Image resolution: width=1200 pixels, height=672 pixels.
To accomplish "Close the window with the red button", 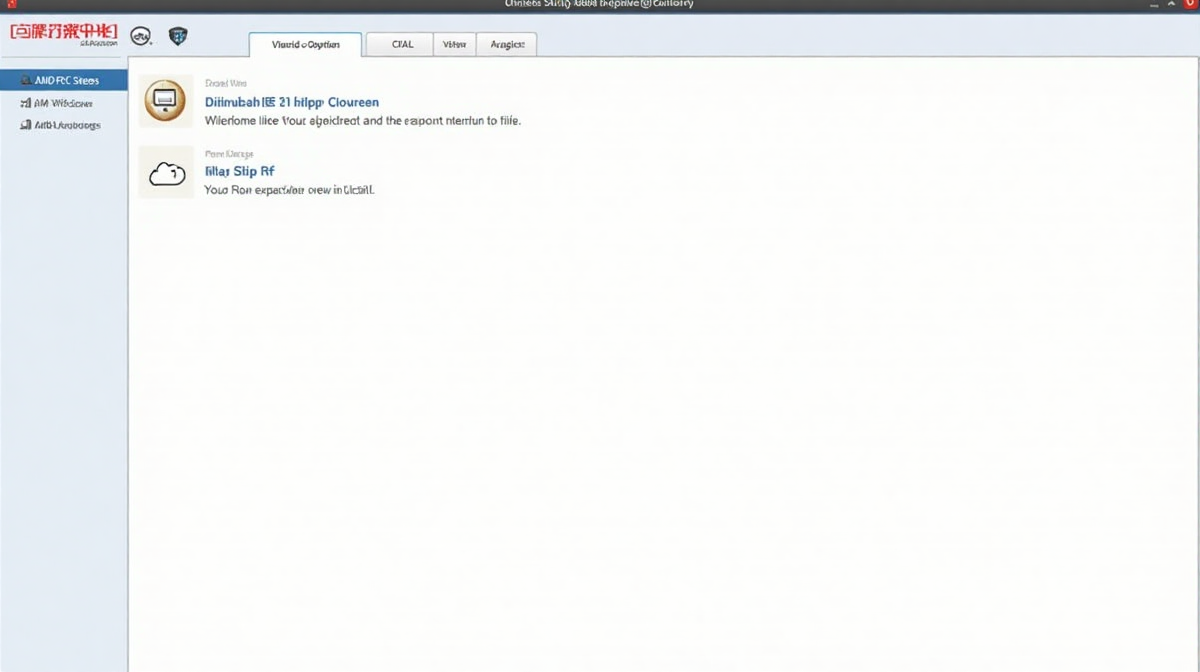I will pos(1190,5).
